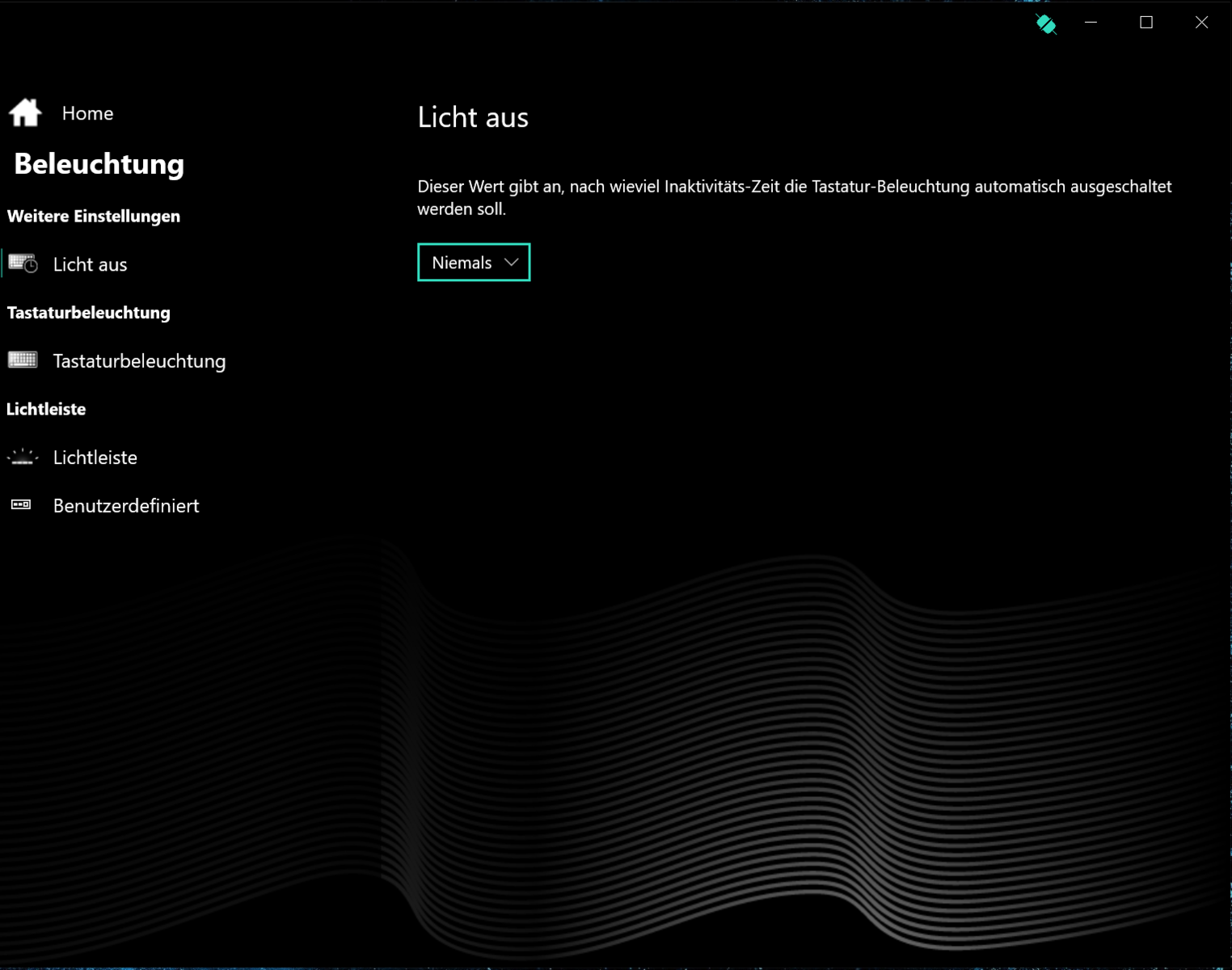This screenshot has height=970, width=1232.
Task: Click the teal icon in the title bar
Action: 1045,23
